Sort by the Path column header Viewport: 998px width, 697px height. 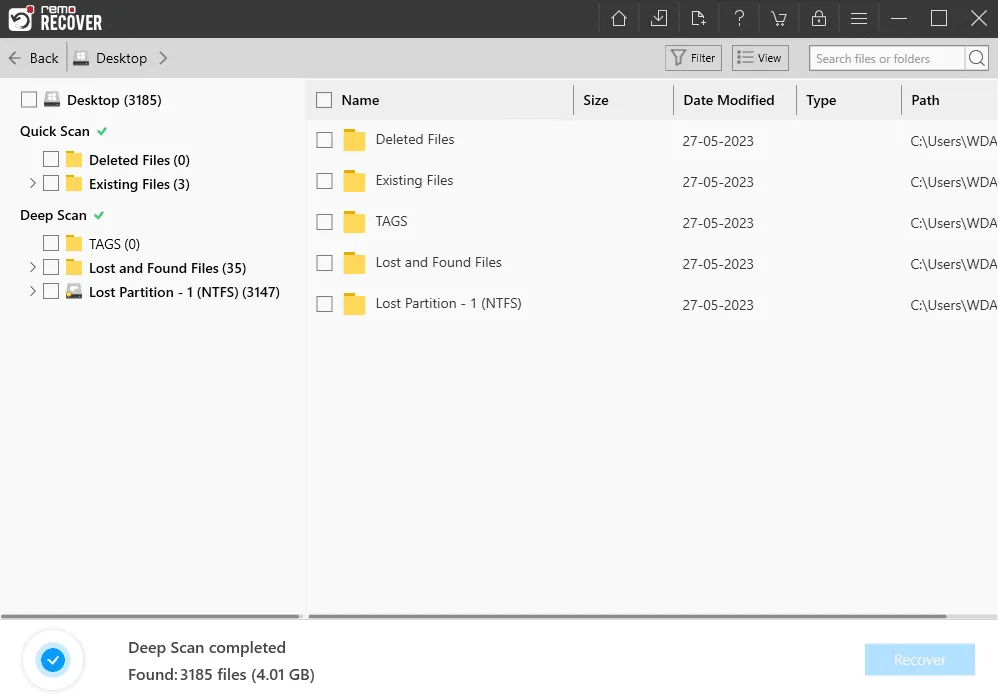tap(925, 100)
